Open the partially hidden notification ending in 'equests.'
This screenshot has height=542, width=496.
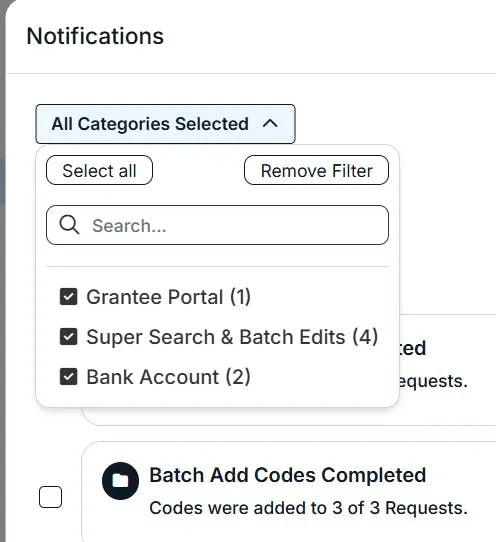coord(433,381)
